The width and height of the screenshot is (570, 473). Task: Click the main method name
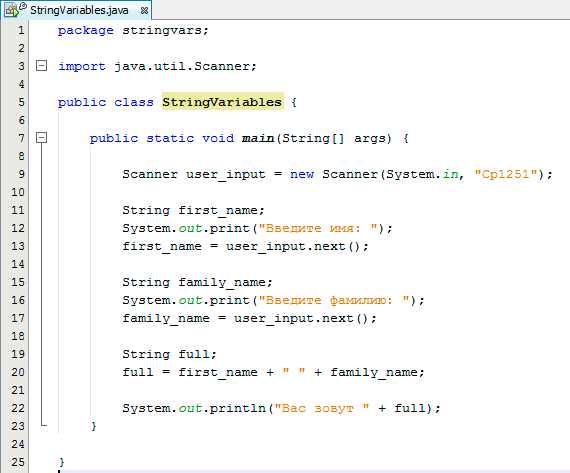258,138
